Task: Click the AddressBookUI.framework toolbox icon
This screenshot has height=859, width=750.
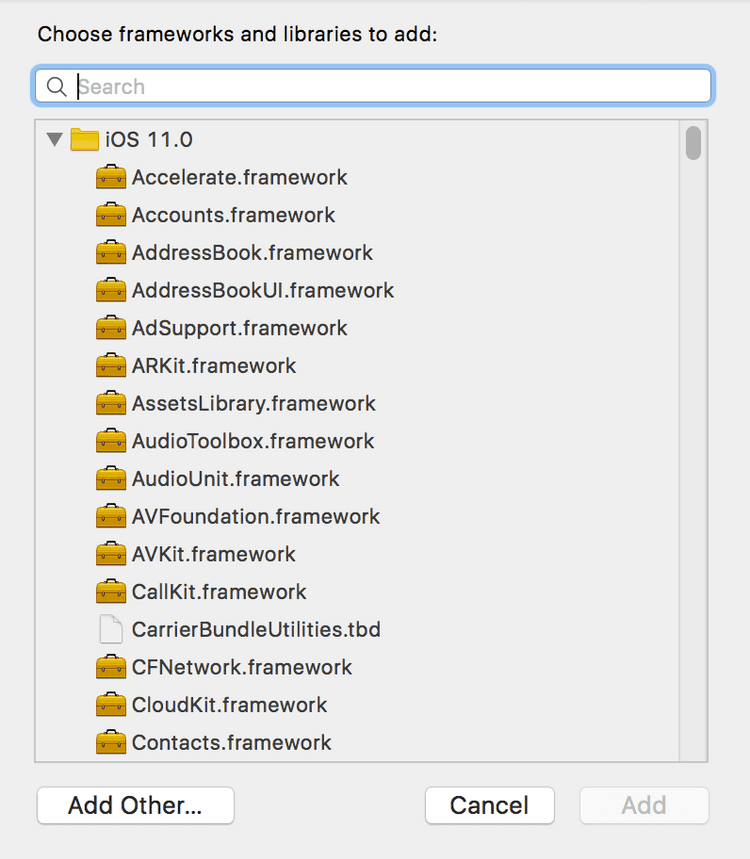Action: 111,290
